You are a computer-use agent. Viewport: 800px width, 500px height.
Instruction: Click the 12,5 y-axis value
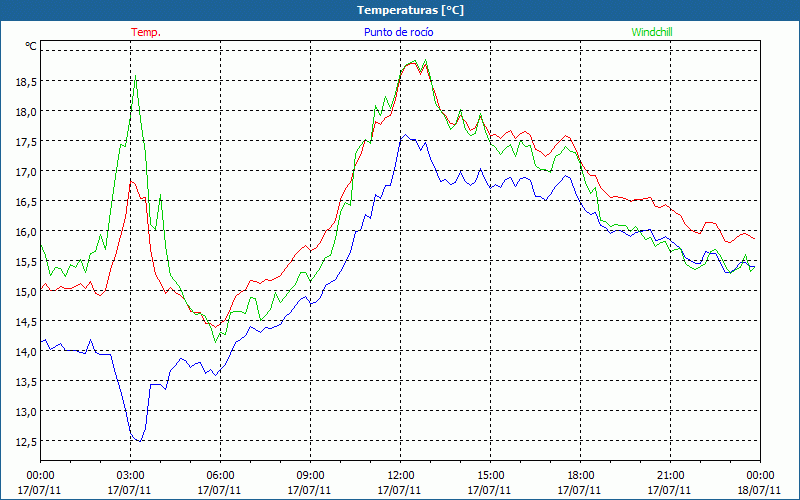pos(26,442)
